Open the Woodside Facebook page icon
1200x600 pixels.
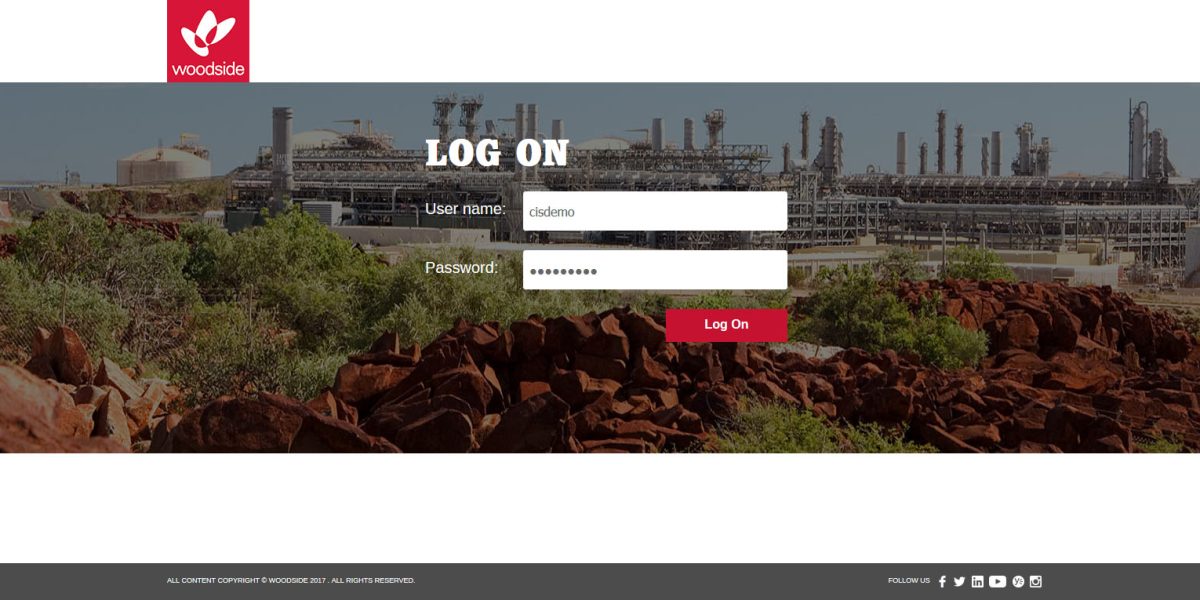(x=942, y=581)
